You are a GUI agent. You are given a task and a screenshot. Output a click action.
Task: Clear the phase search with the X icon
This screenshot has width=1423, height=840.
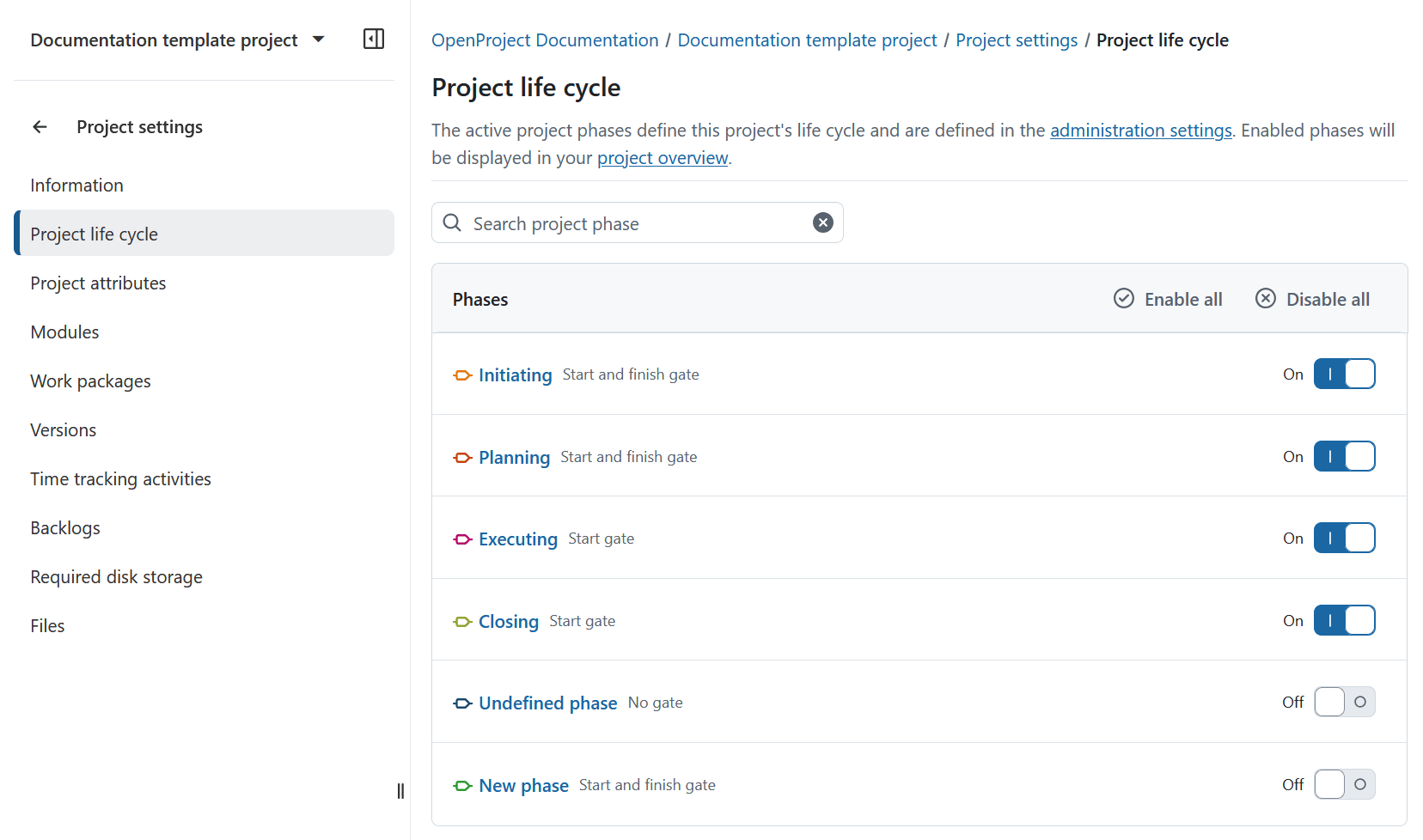coord(822,222)
